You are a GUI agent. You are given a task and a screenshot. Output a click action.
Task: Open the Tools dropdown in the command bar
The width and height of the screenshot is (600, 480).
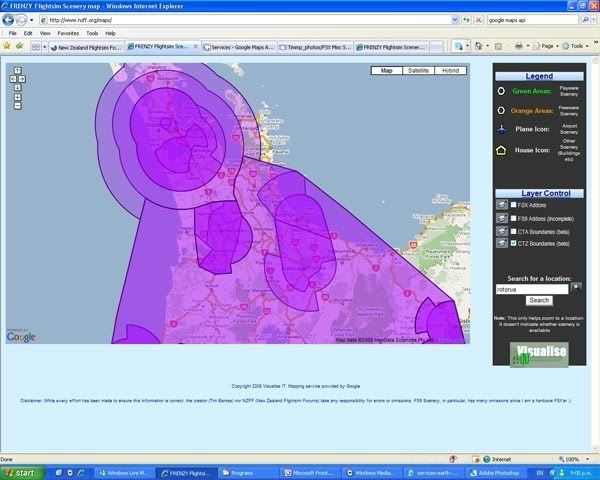(578, 46)
